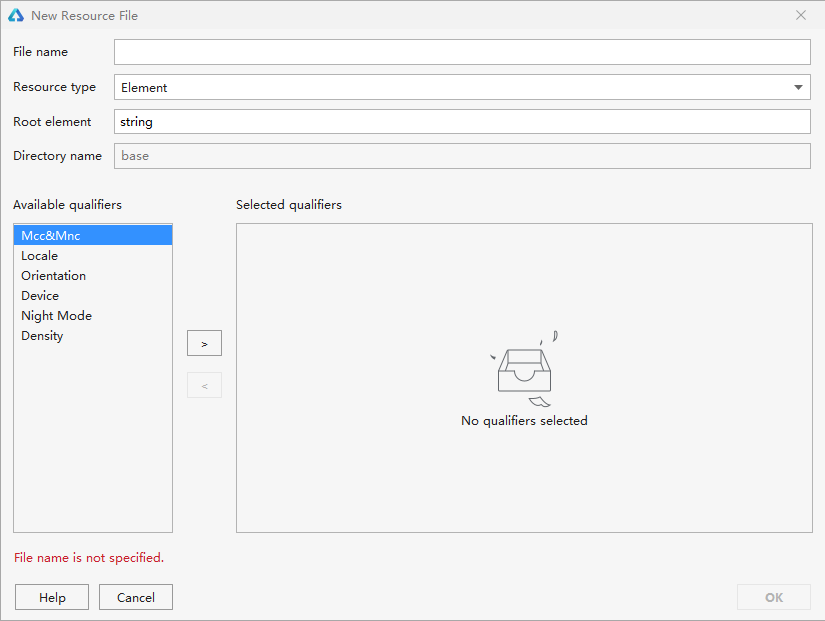
Task: Open Help for this dialog
Action: point(52,597)
